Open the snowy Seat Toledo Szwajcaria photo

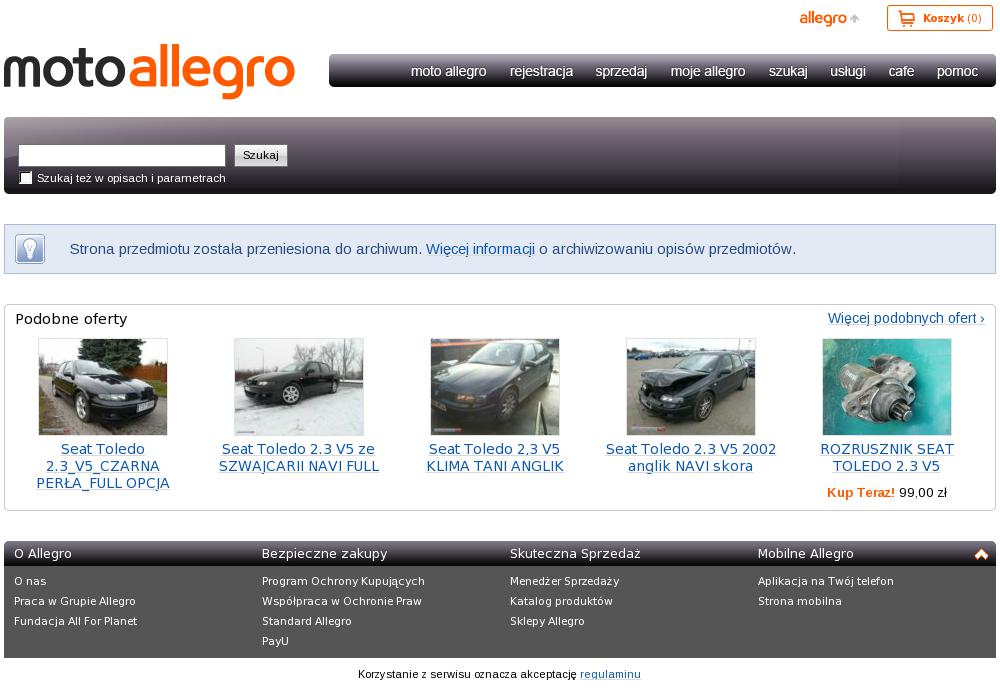[299, 387]
